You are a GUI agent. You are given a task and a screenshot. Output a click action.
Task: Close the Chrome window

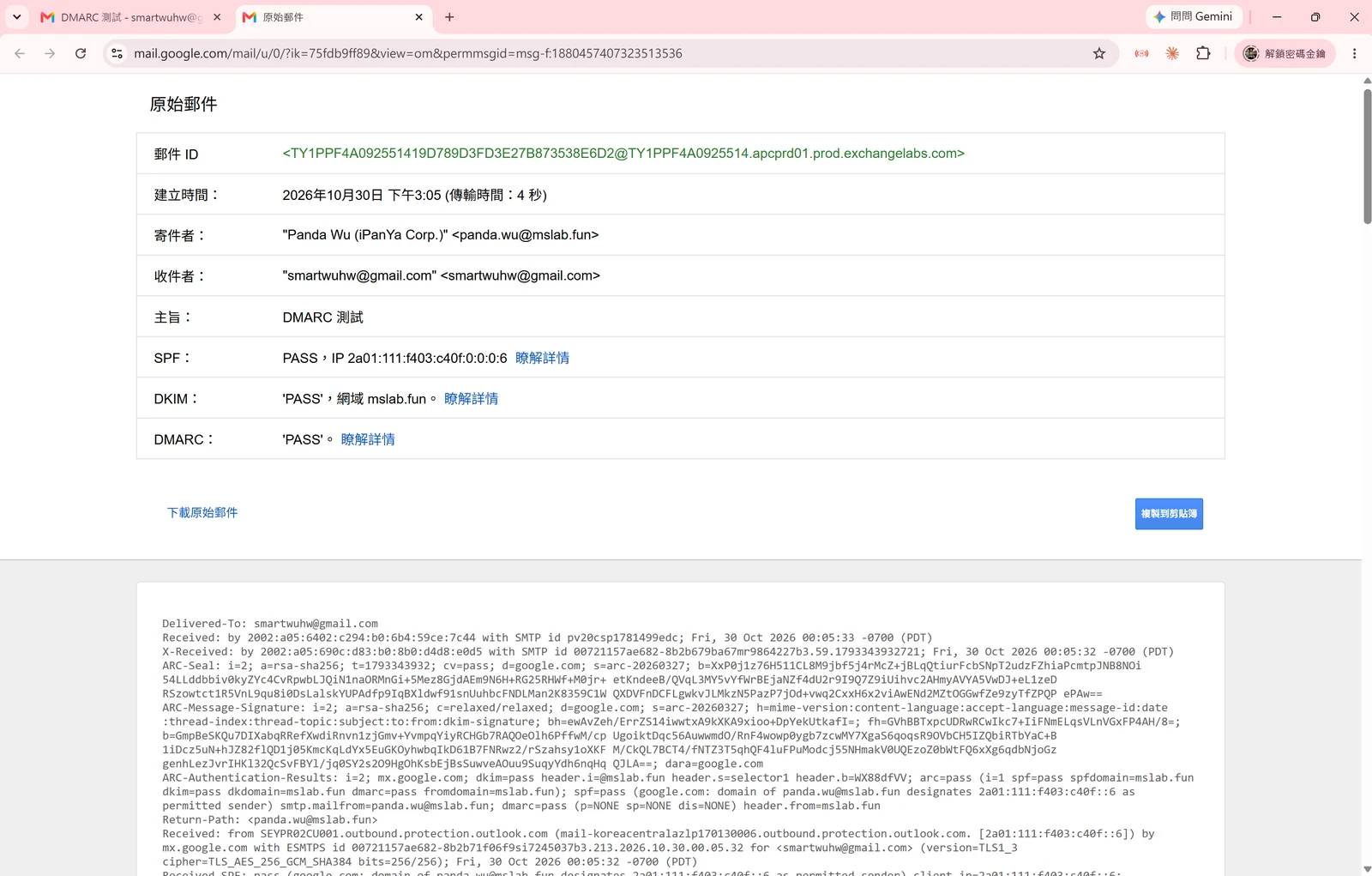(x=1354, y=17)
